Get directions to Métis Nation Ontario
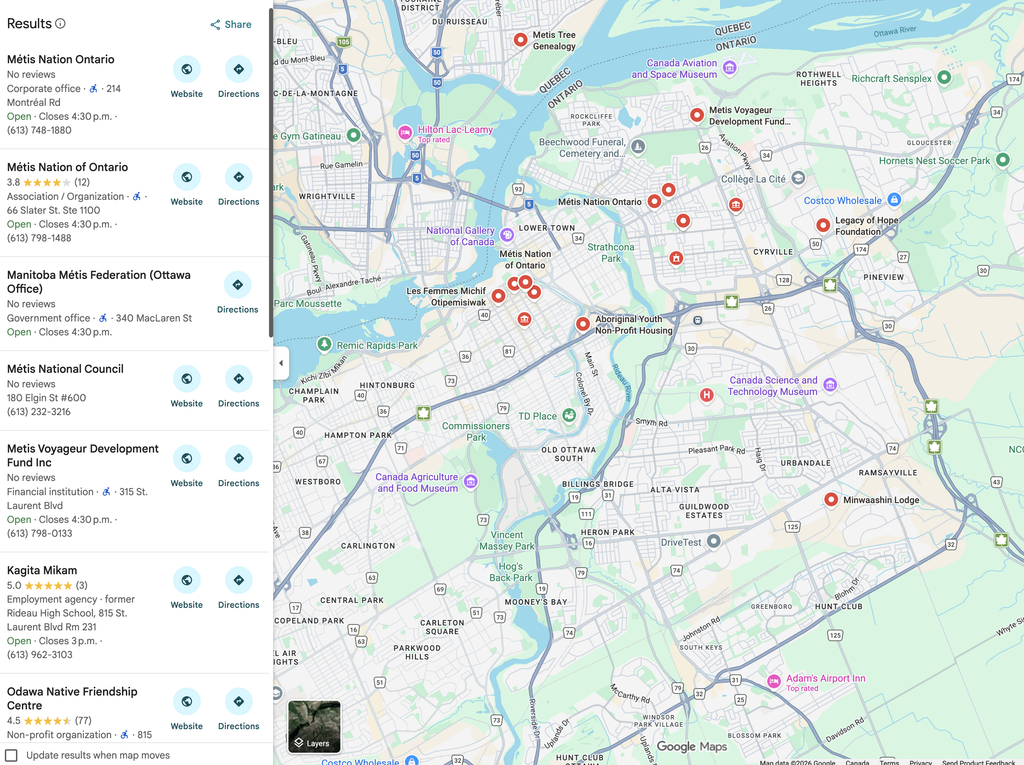 [x=238, y=69]
